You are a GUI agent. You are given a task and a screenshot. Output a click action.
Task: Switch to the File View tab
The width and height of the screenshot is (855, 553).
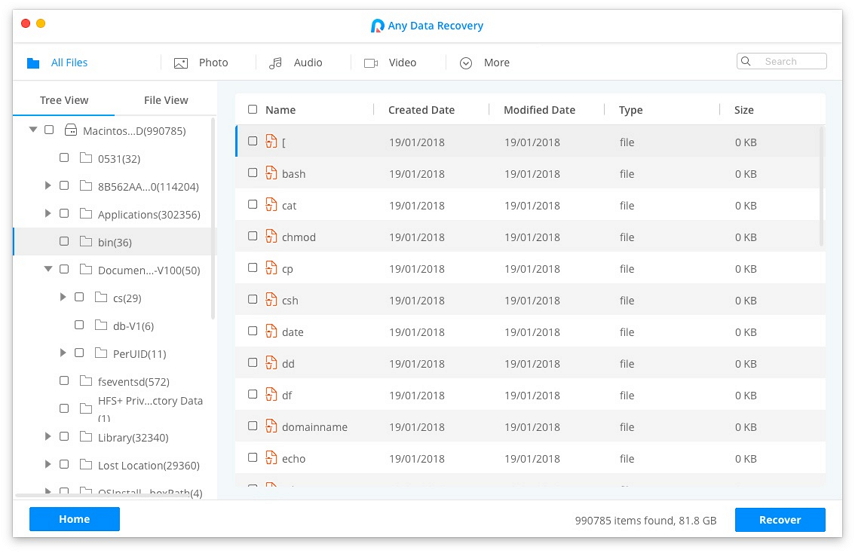166,100
